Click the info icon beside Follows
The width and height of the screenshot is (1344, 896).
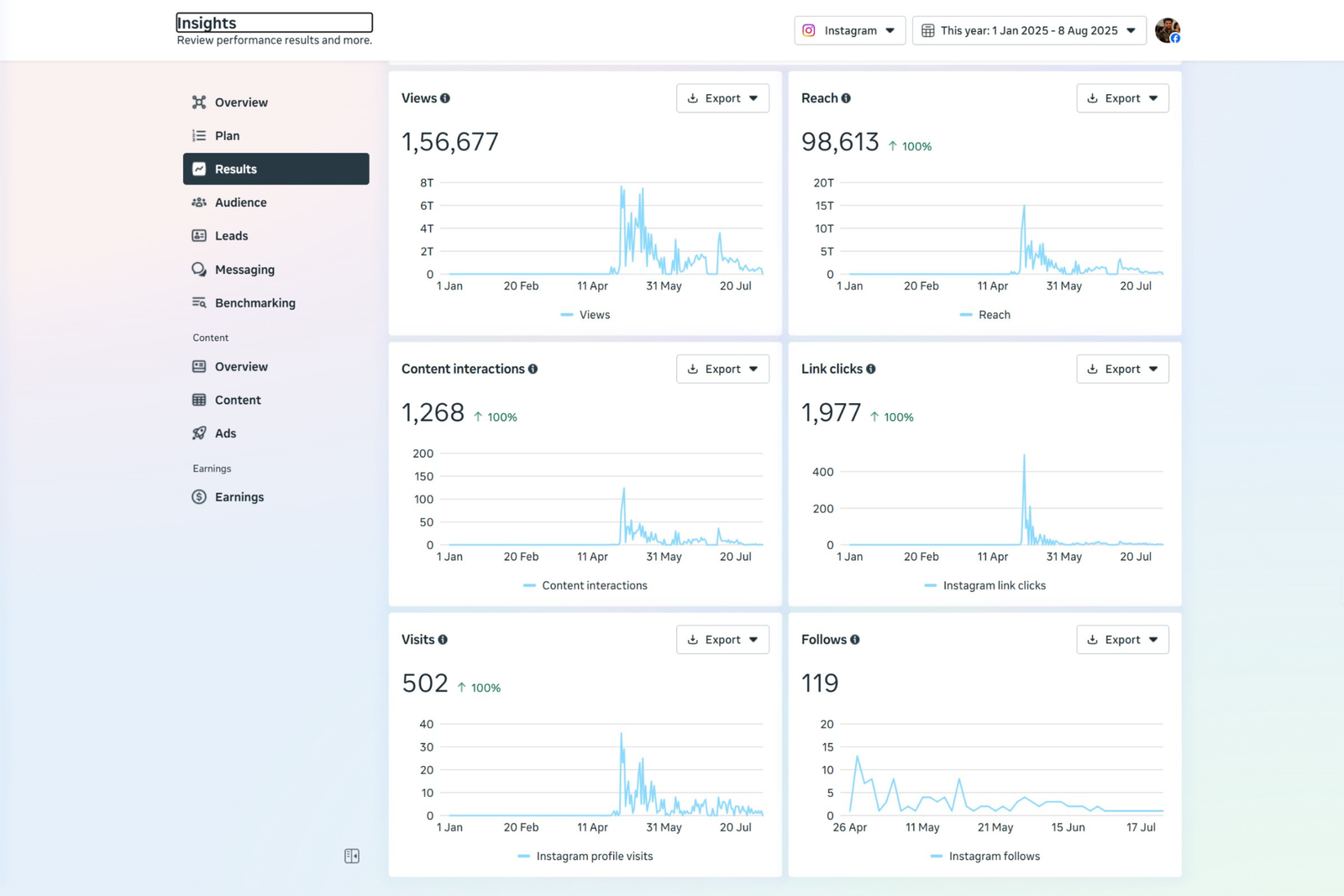point(855,640)
